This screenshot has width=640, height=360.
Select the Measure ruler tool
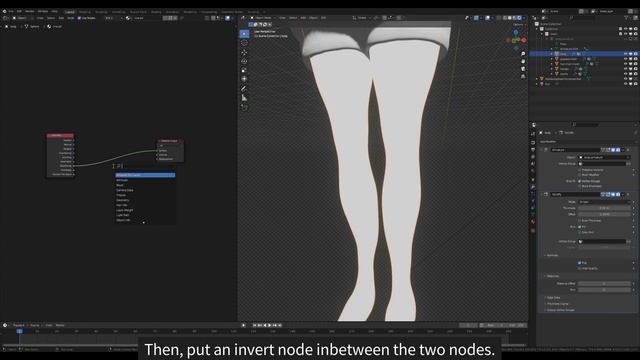click(244, 98)
